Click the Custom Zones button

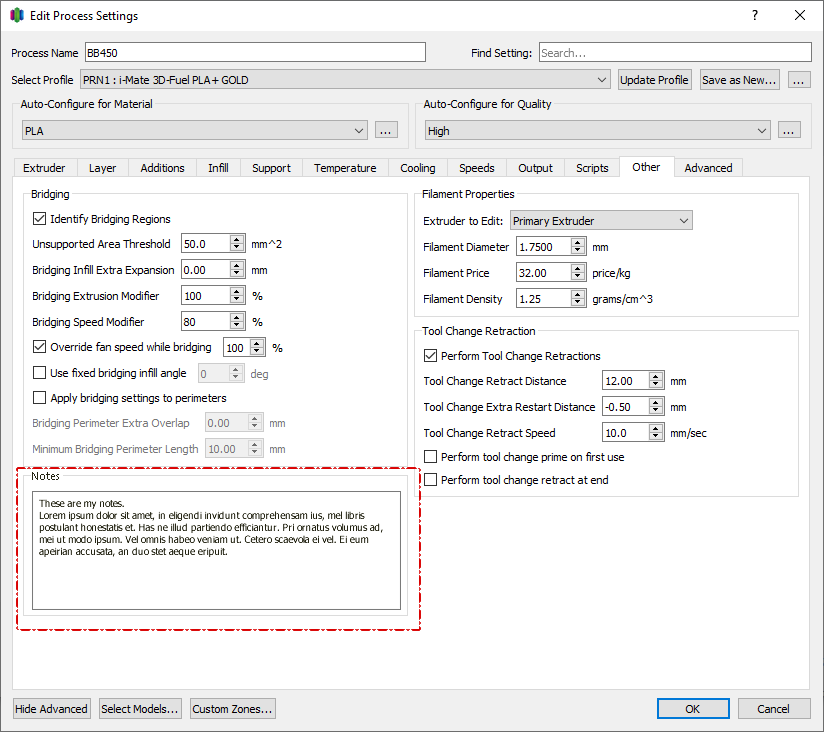(x=232, y=709)
